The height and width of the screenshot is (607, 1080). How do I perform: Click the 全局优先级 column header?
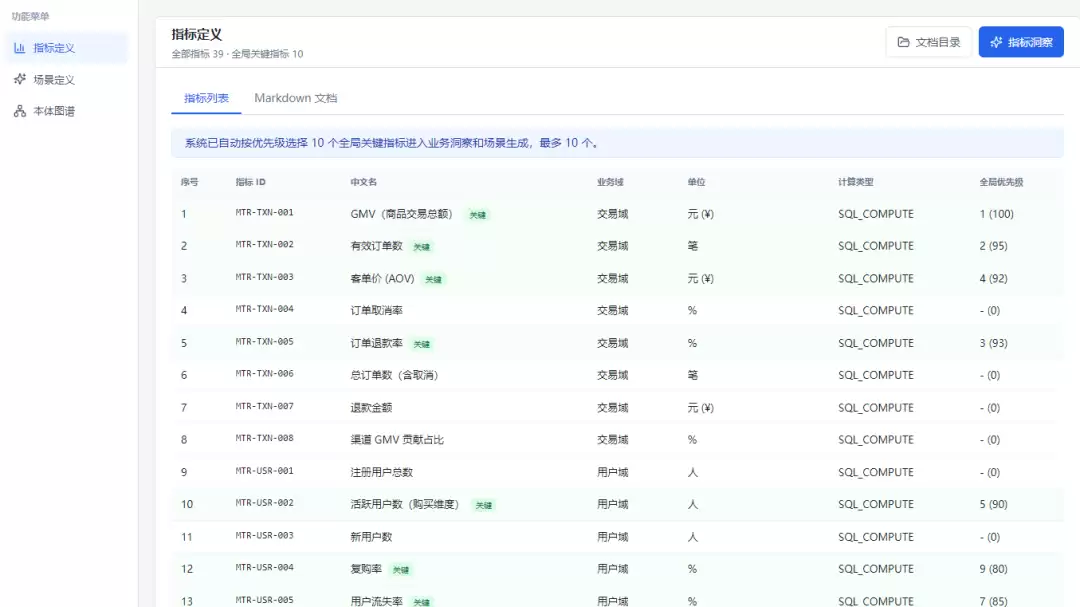pyautogui.click(x=1001, y=182)
